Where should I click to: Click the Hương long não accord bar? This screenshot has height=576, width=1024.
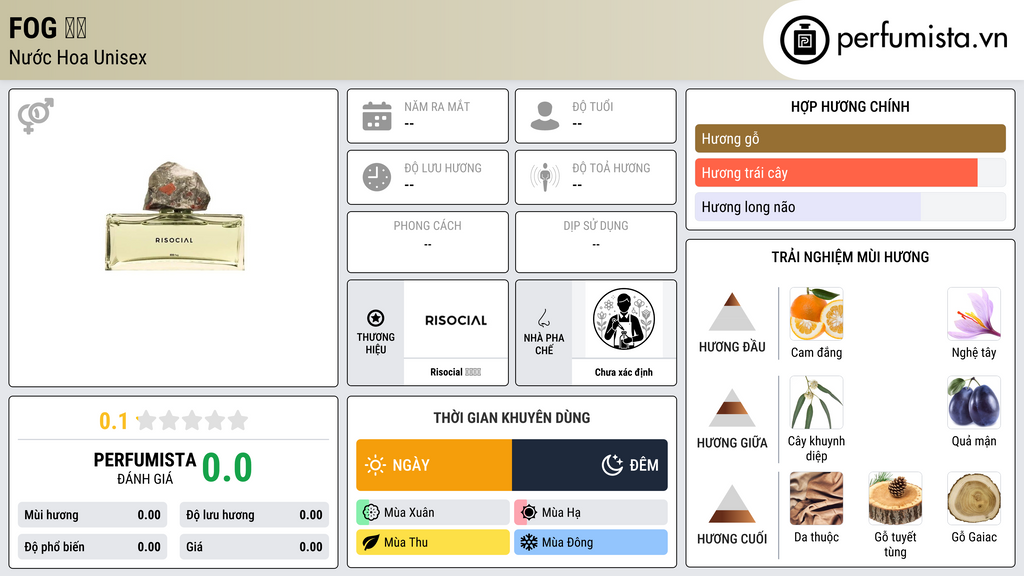coord(850,207)
